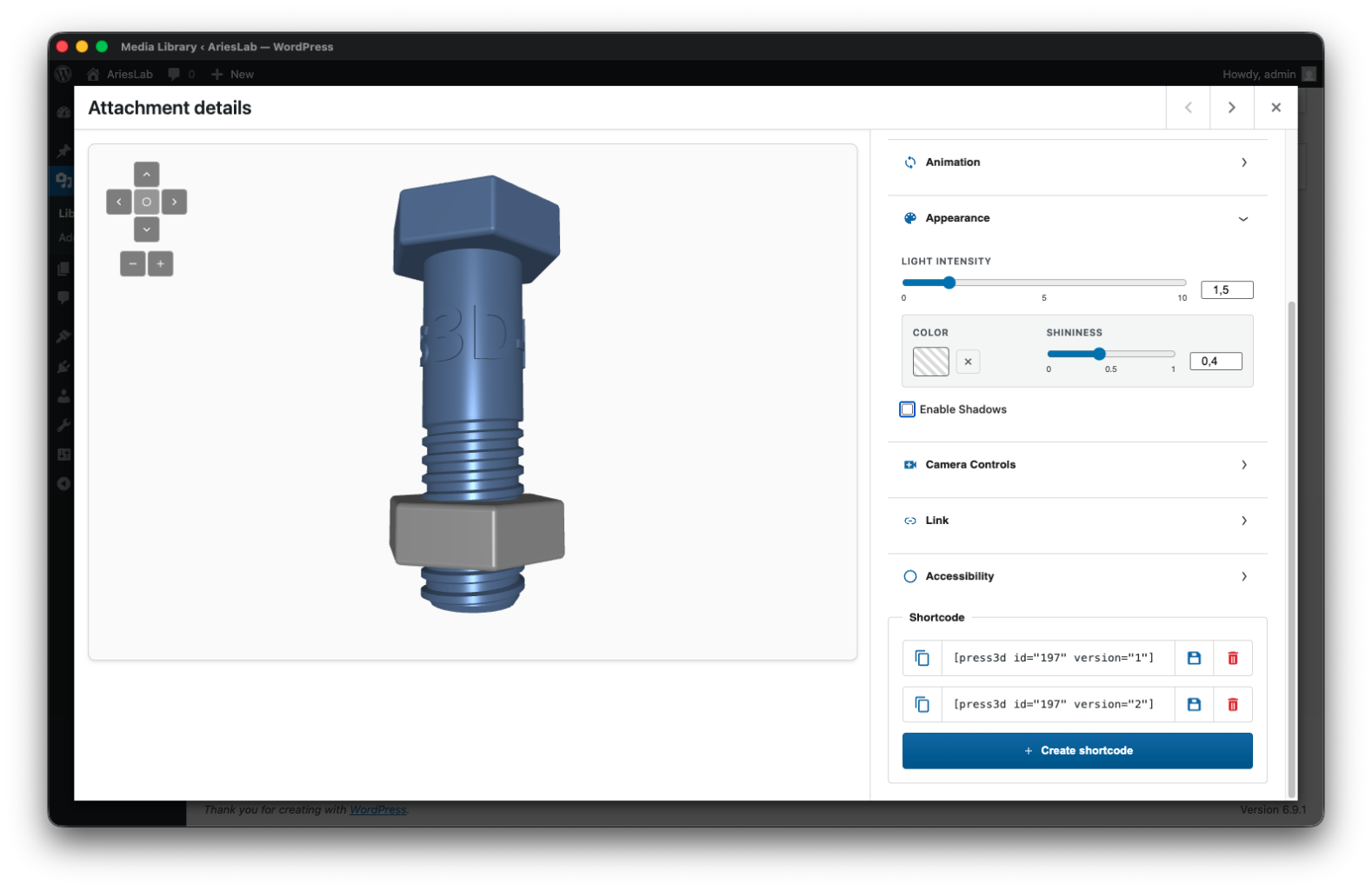
Task: Click the settings panel vertical scrollbar
Action: click(1291, 549)
